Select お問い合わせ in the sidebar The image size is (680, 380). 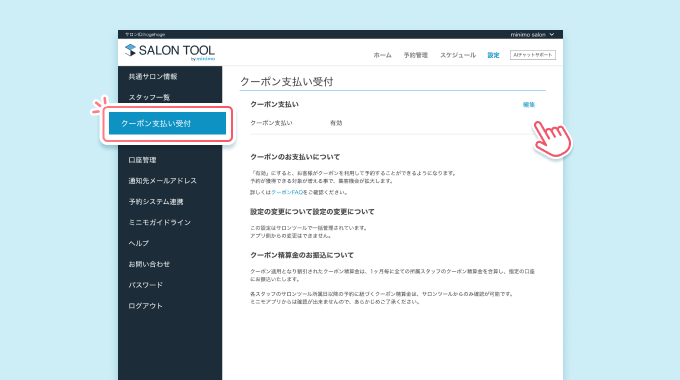click(x=149, y=264)
